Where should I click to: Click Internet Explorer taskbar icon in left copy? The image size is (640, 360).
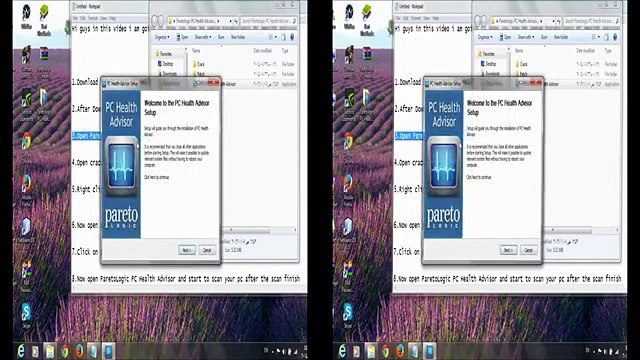click(x=20, y=351)
